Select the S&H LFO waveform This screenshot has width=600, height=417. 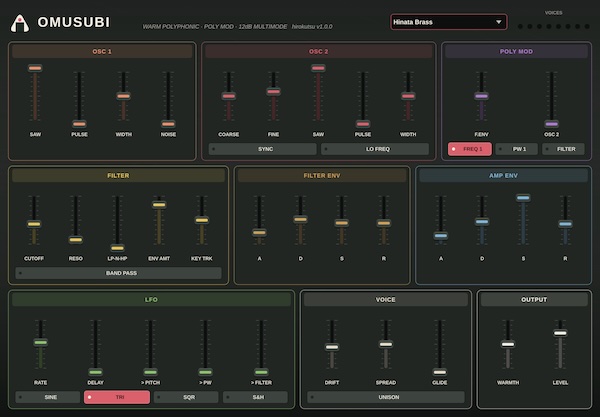tap(255, 397)
